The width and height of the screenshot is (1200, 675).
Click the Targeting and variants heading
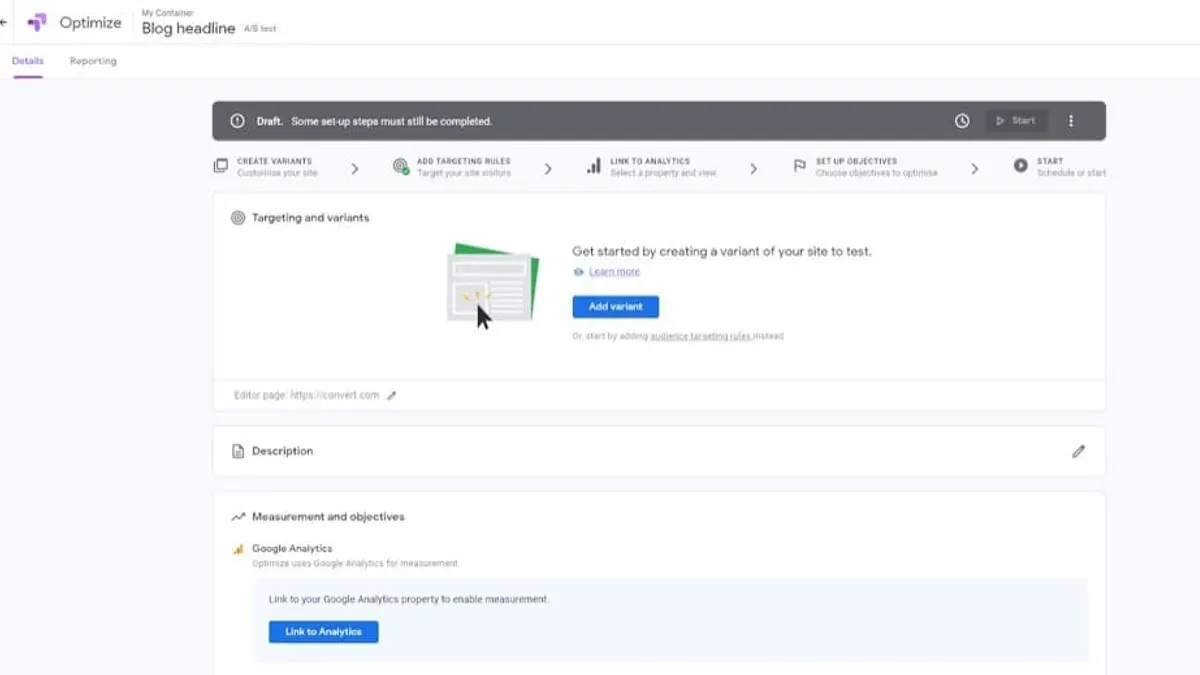point(310,217)
